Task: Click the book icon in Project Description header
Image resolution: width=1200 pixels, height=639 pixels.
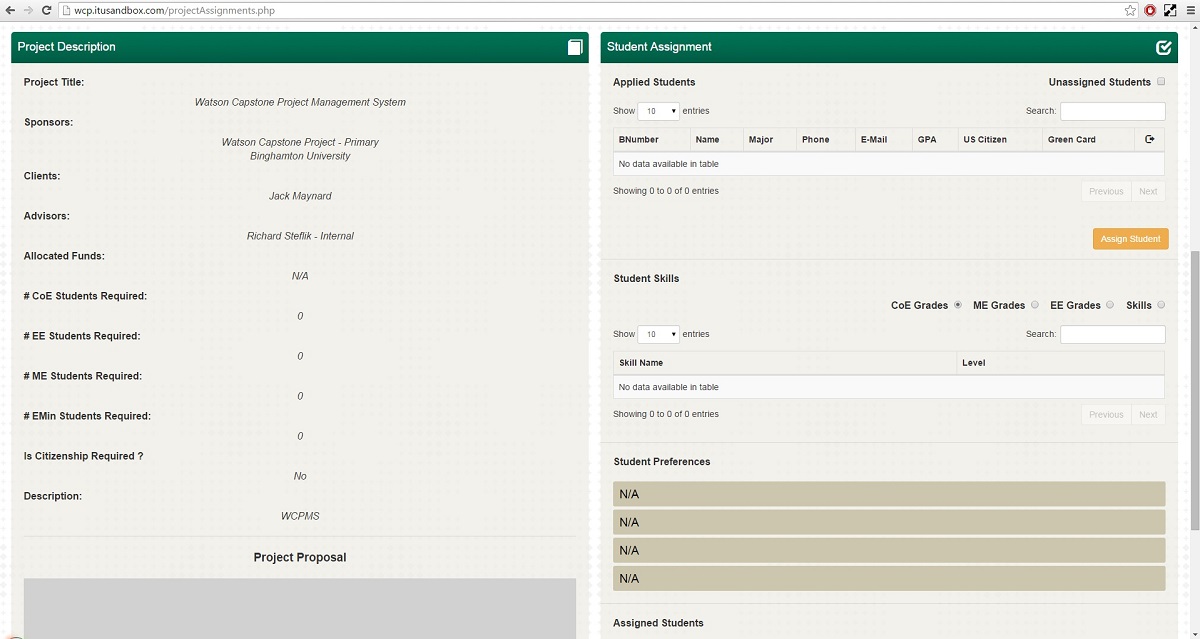Action: click(x=575, y=47)
